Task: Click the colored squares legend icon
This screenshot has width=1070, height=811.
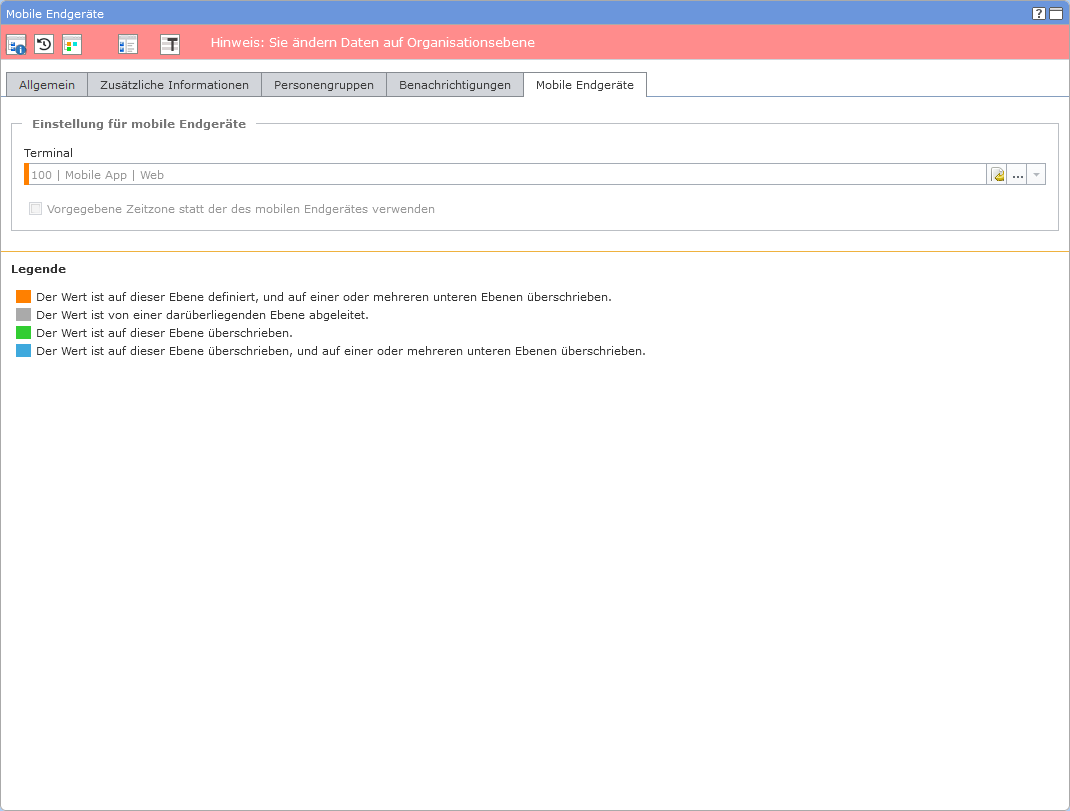Action: pyautogui.click(x=72, y=44)
